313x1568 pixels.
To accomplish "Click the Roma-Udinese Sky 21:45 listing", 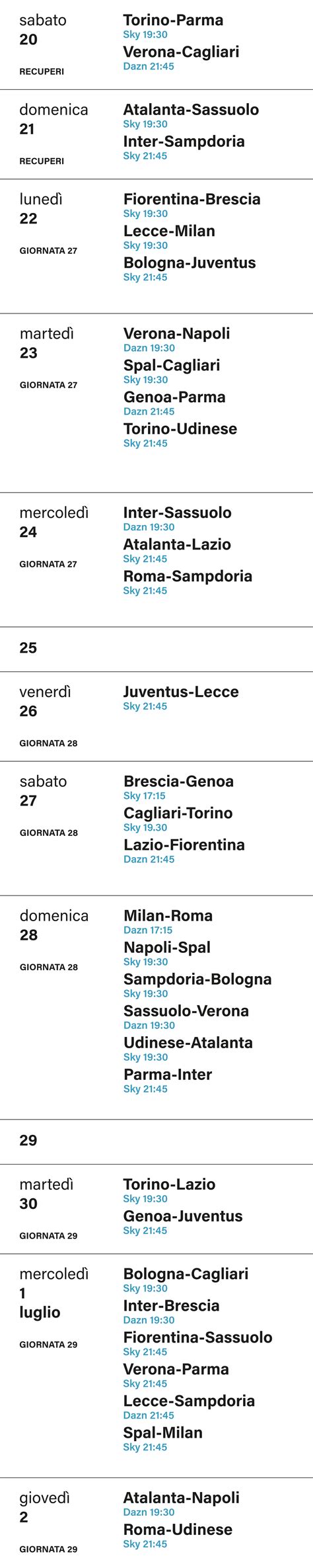I will pos(145,1544).
